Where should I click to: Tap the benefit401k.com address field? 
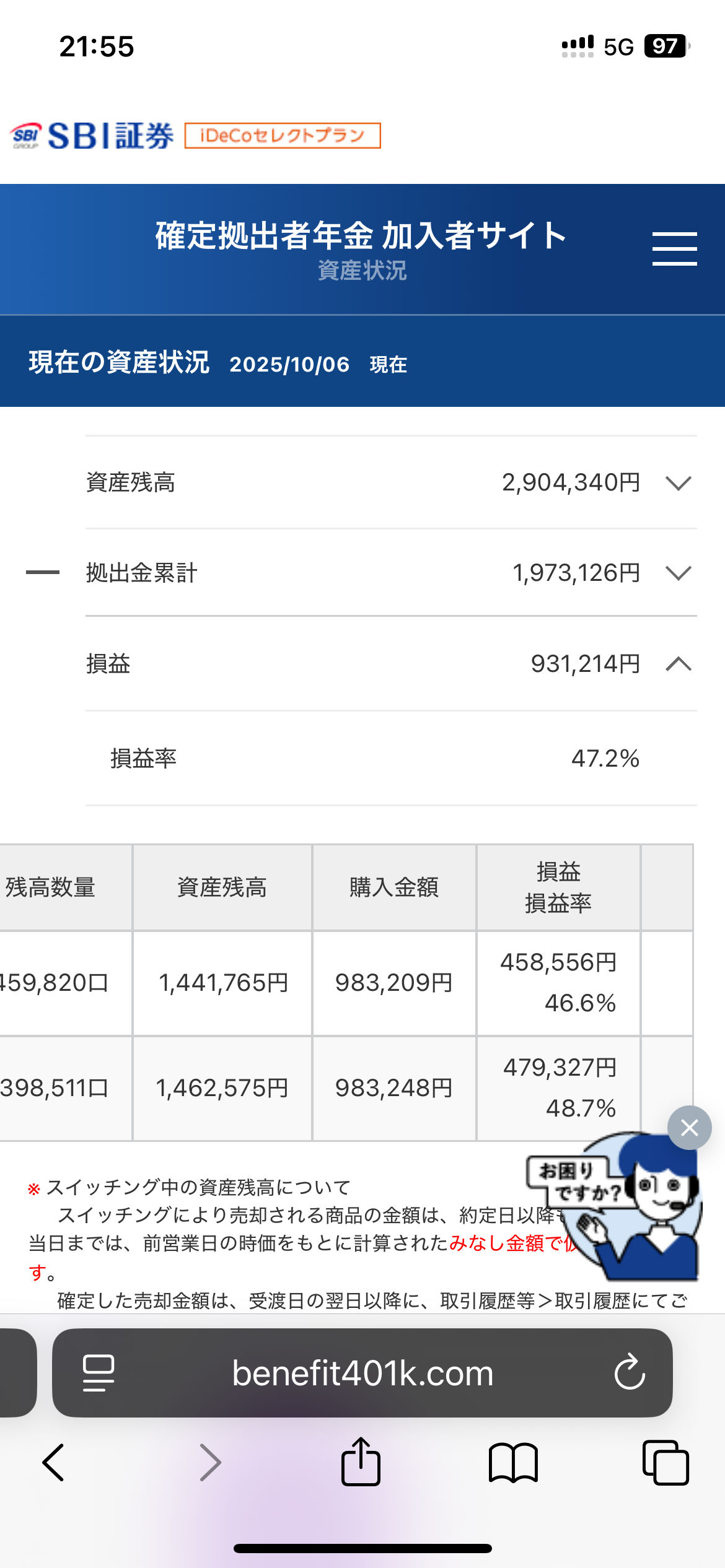pos(362,1373)
